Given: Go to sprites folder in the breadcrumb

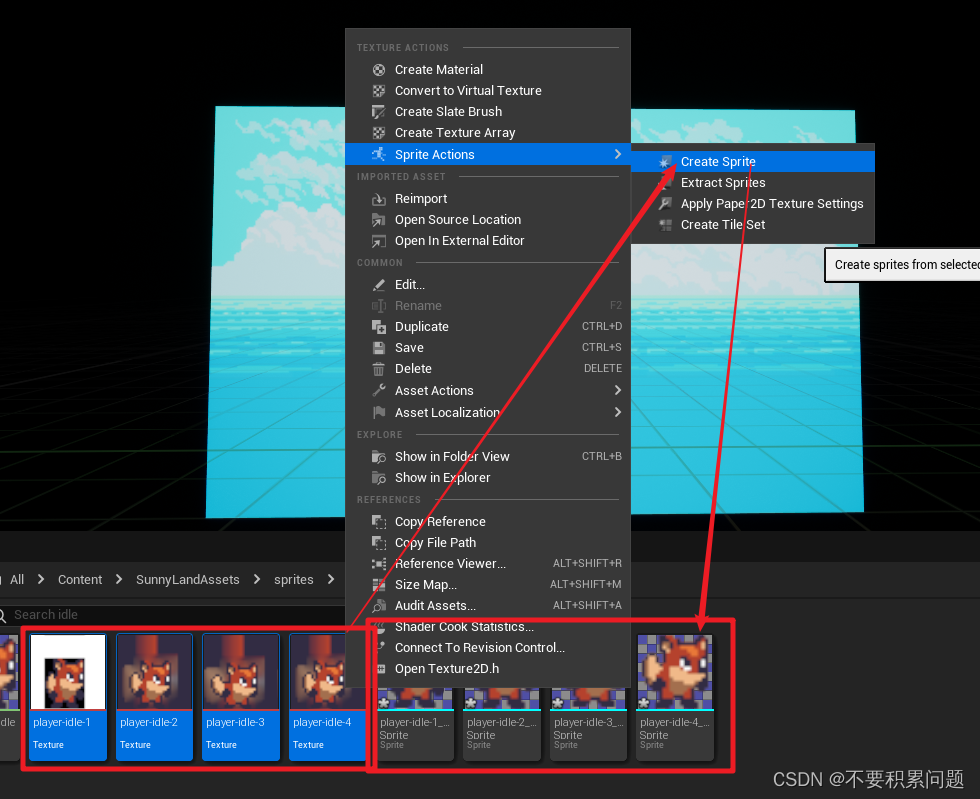Looking at the screenshot, I should [x=294, y=580].
